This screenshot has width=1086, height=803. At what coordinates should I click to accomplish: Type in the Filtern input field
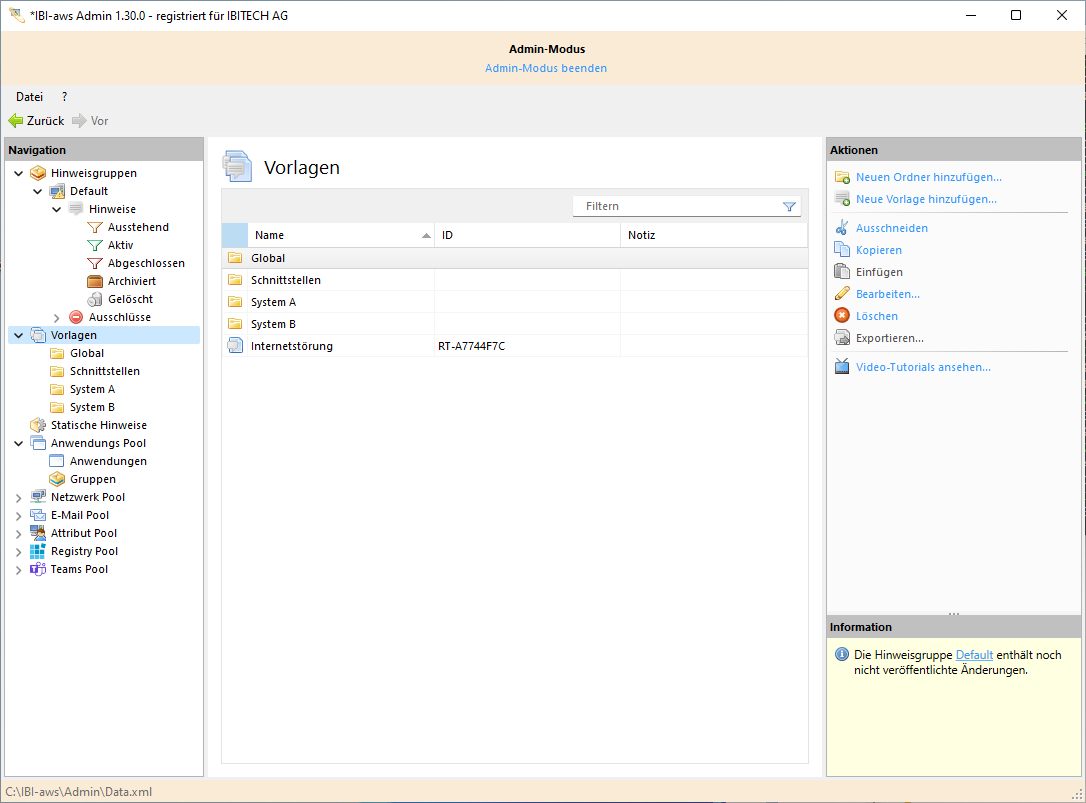[x=675, y=206]
